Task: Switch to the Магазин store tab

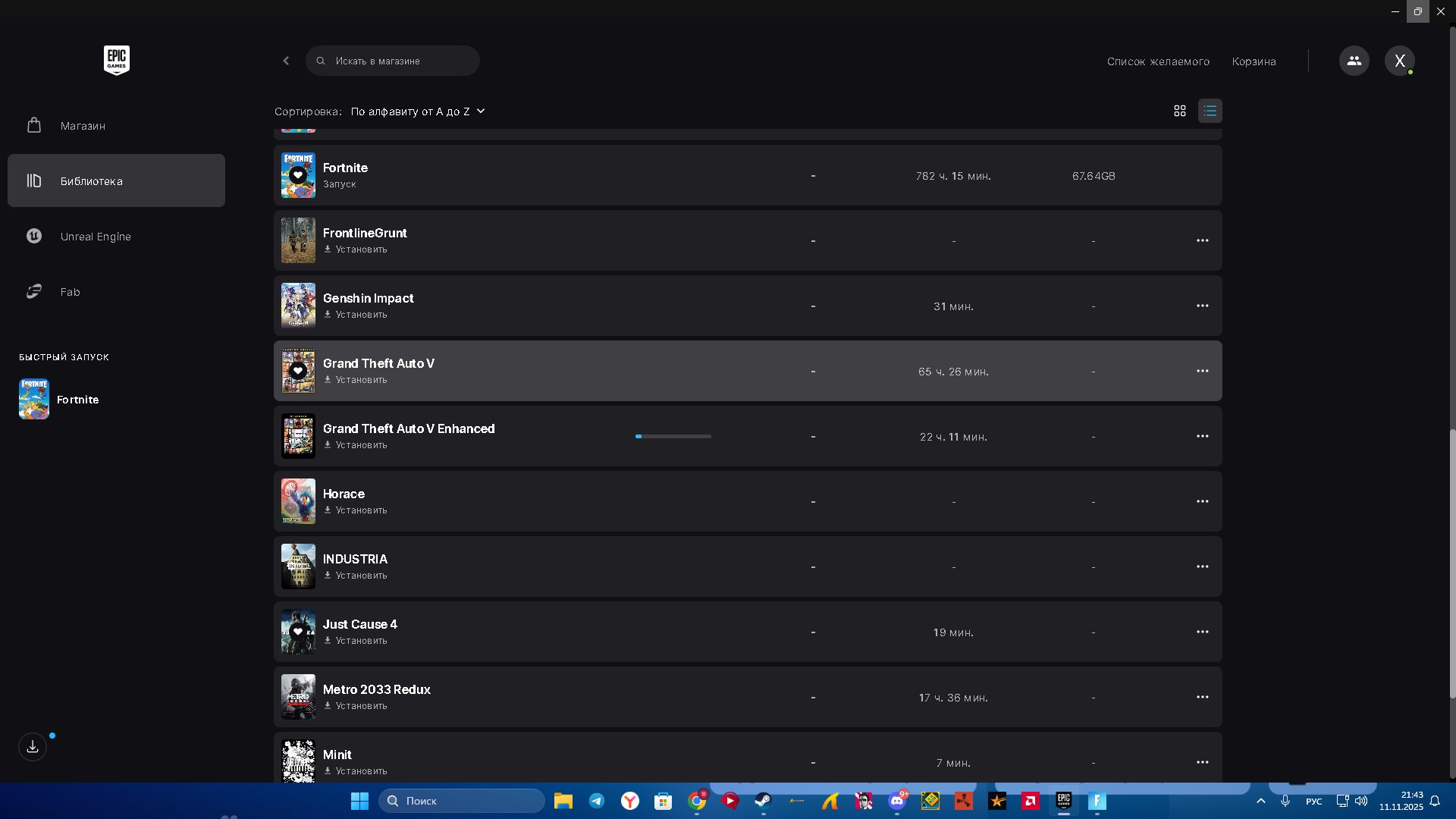Action: (x=83, y=126)
